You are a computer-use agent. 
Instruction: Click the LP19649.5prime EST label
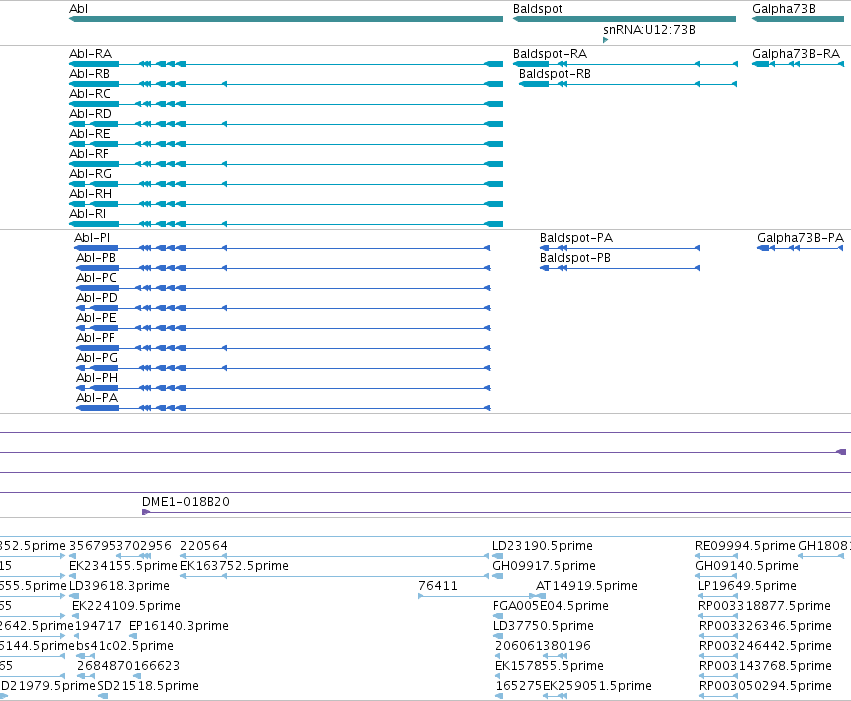coord(747,586)
